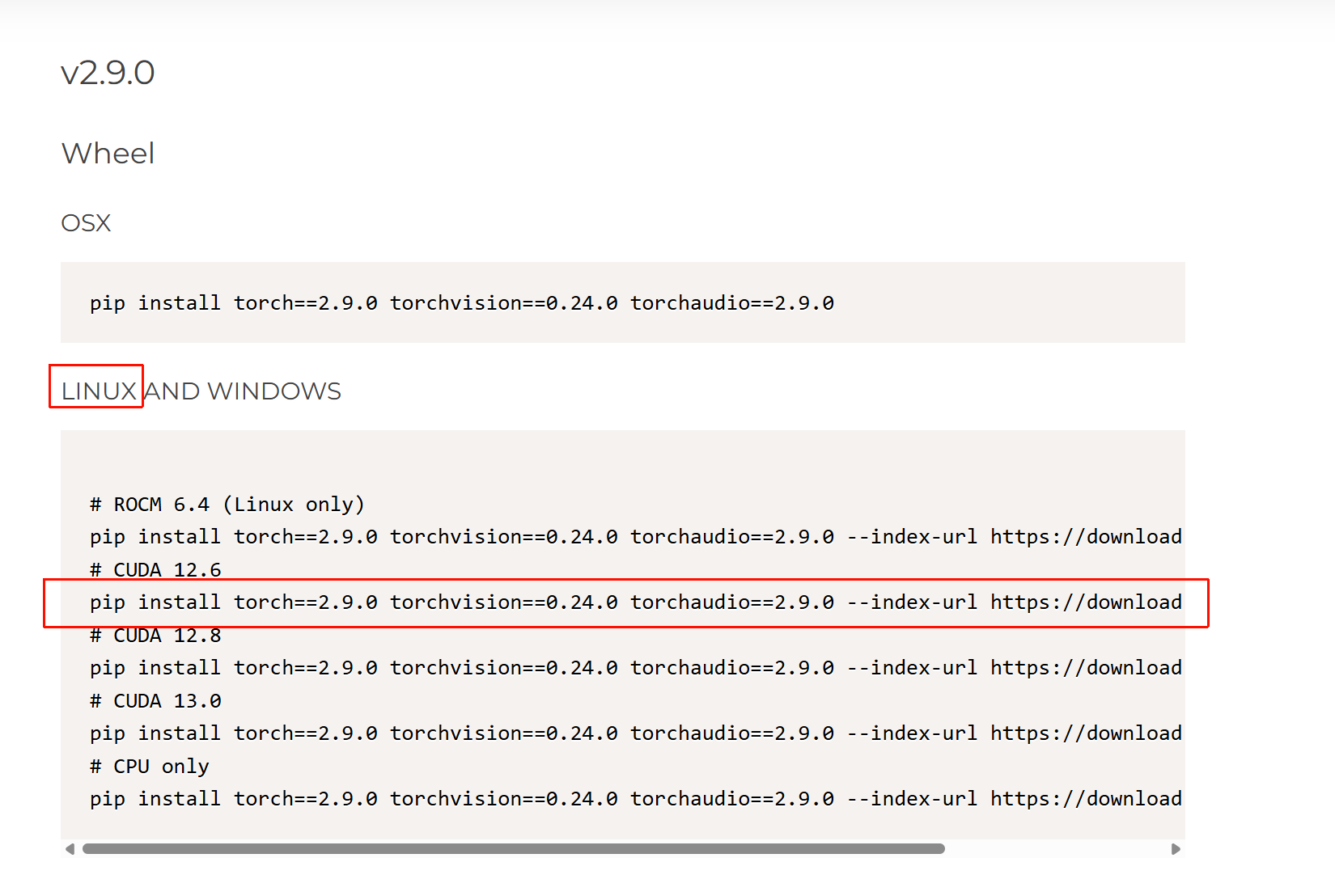This screenshot has height=896, width=1335.
Task: Click the LINUX AND WINDOWS heading
Action: 201,391
